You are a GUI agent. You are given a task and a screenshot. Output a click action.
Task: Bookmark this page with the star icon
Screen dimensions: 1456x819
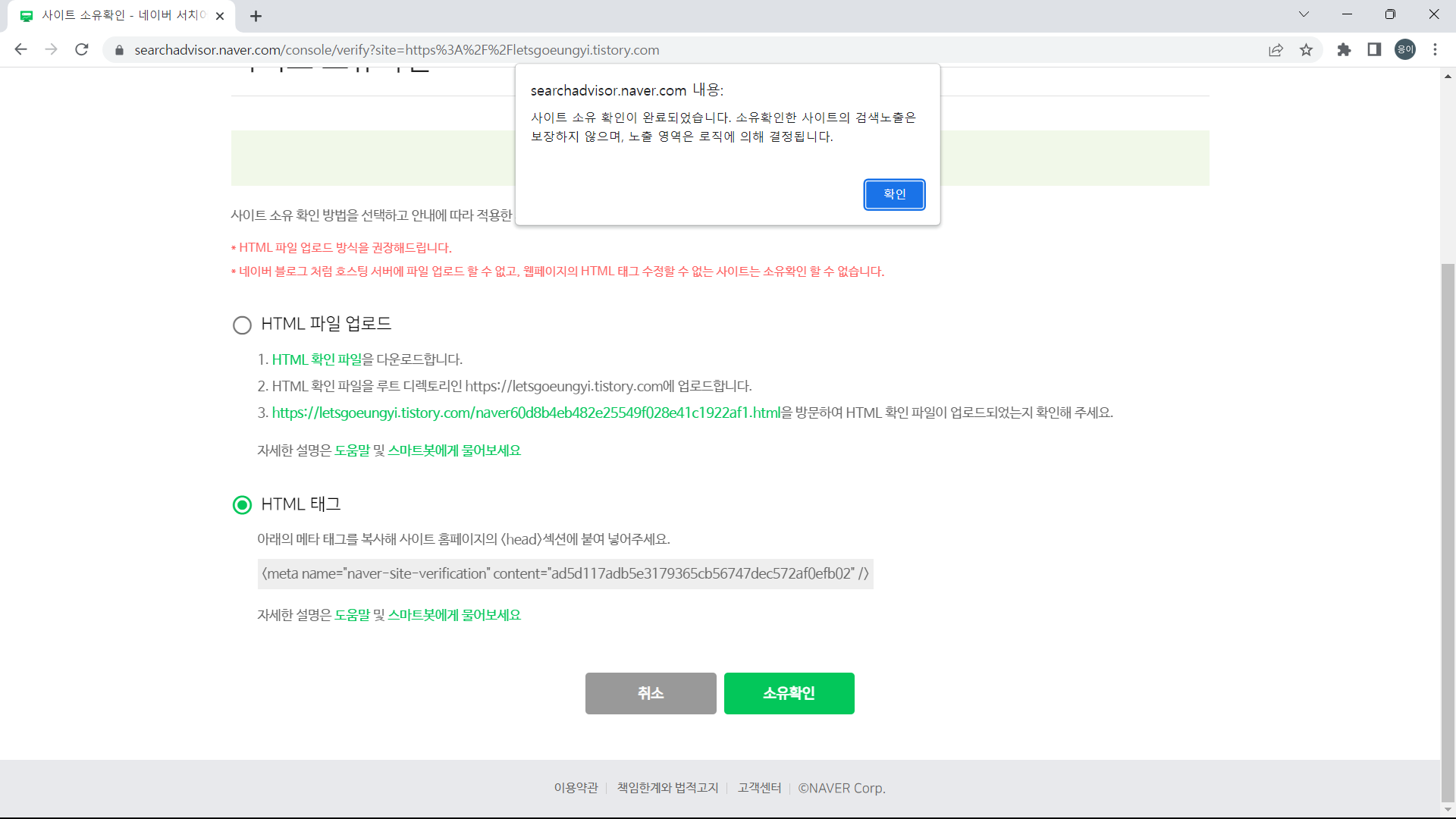(1307, 50)
